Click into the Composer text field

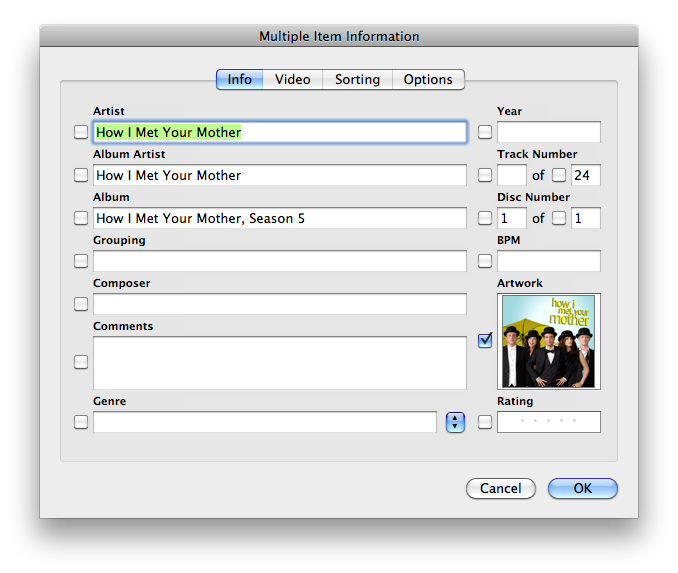pos(280,304)
